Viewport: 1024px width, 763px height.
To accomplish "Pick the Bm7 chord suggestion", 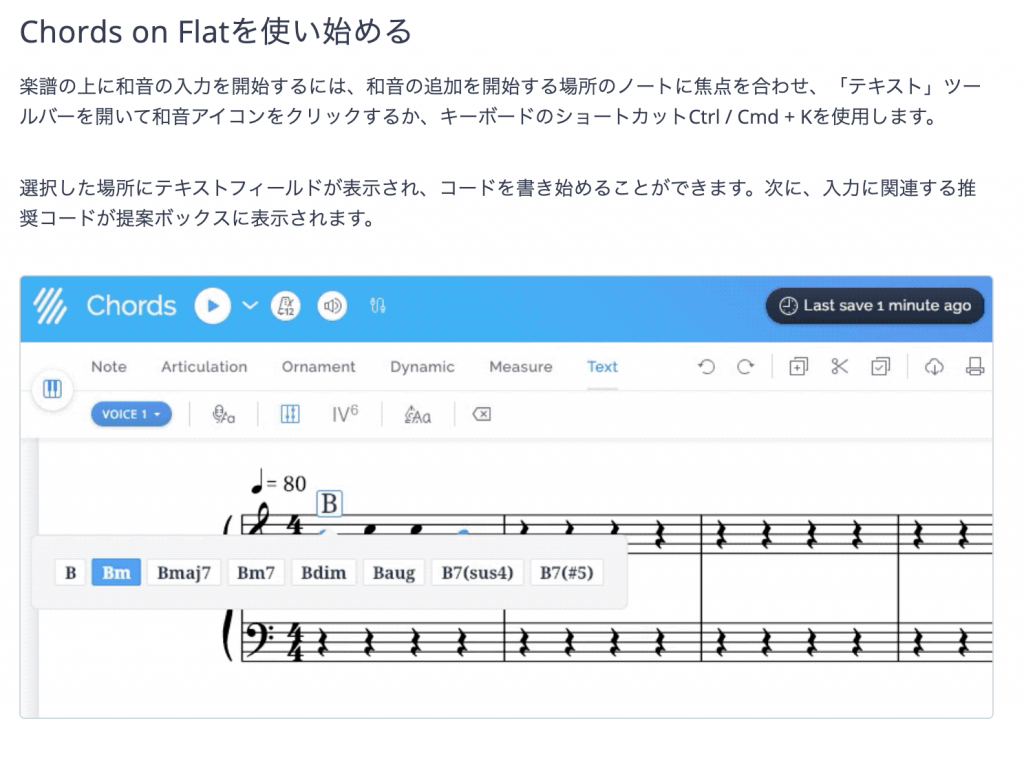I will tap(256, 572).
